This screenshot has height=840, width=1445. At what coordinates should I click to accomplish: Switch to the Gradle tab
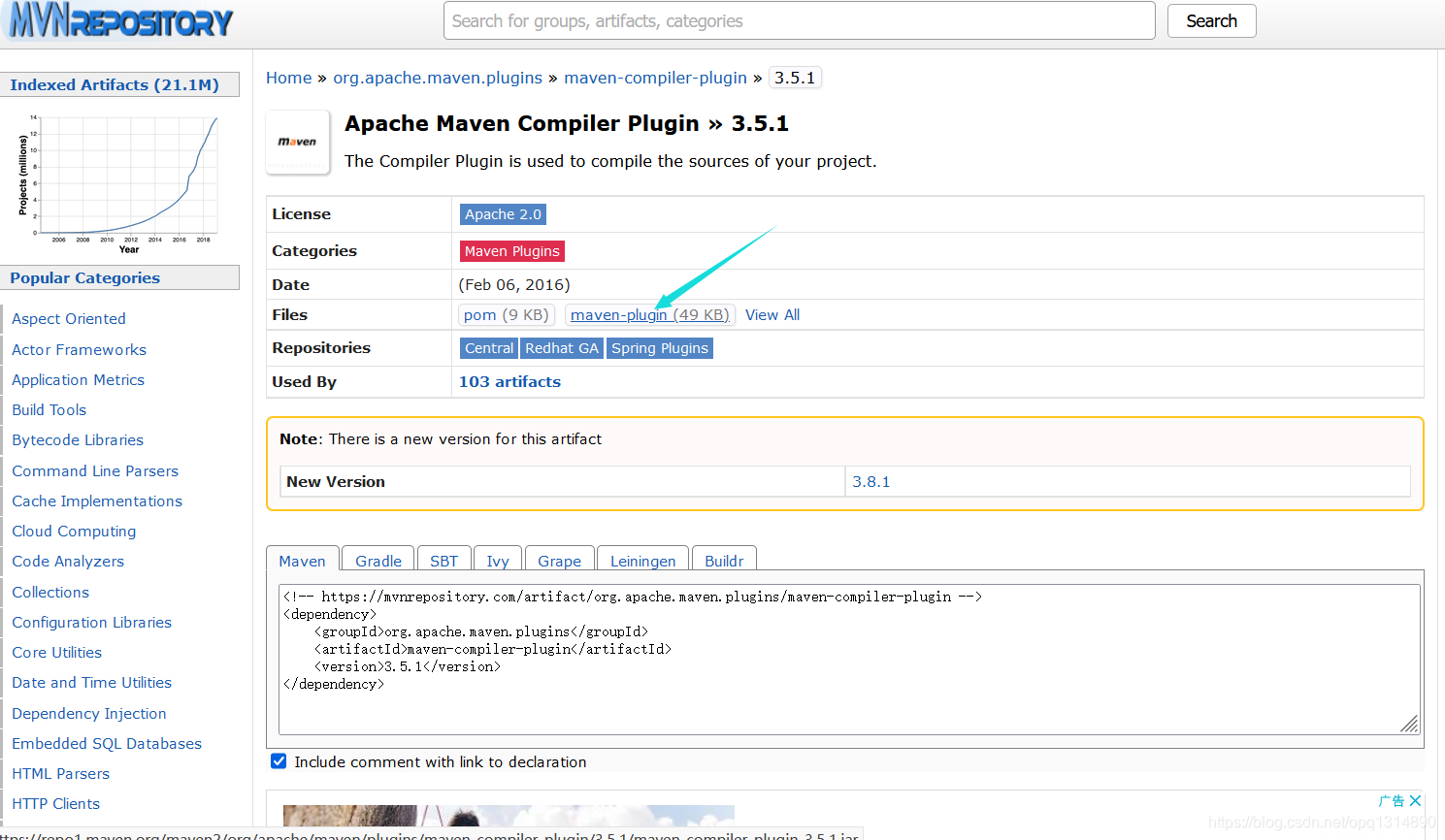coord(378,561)
